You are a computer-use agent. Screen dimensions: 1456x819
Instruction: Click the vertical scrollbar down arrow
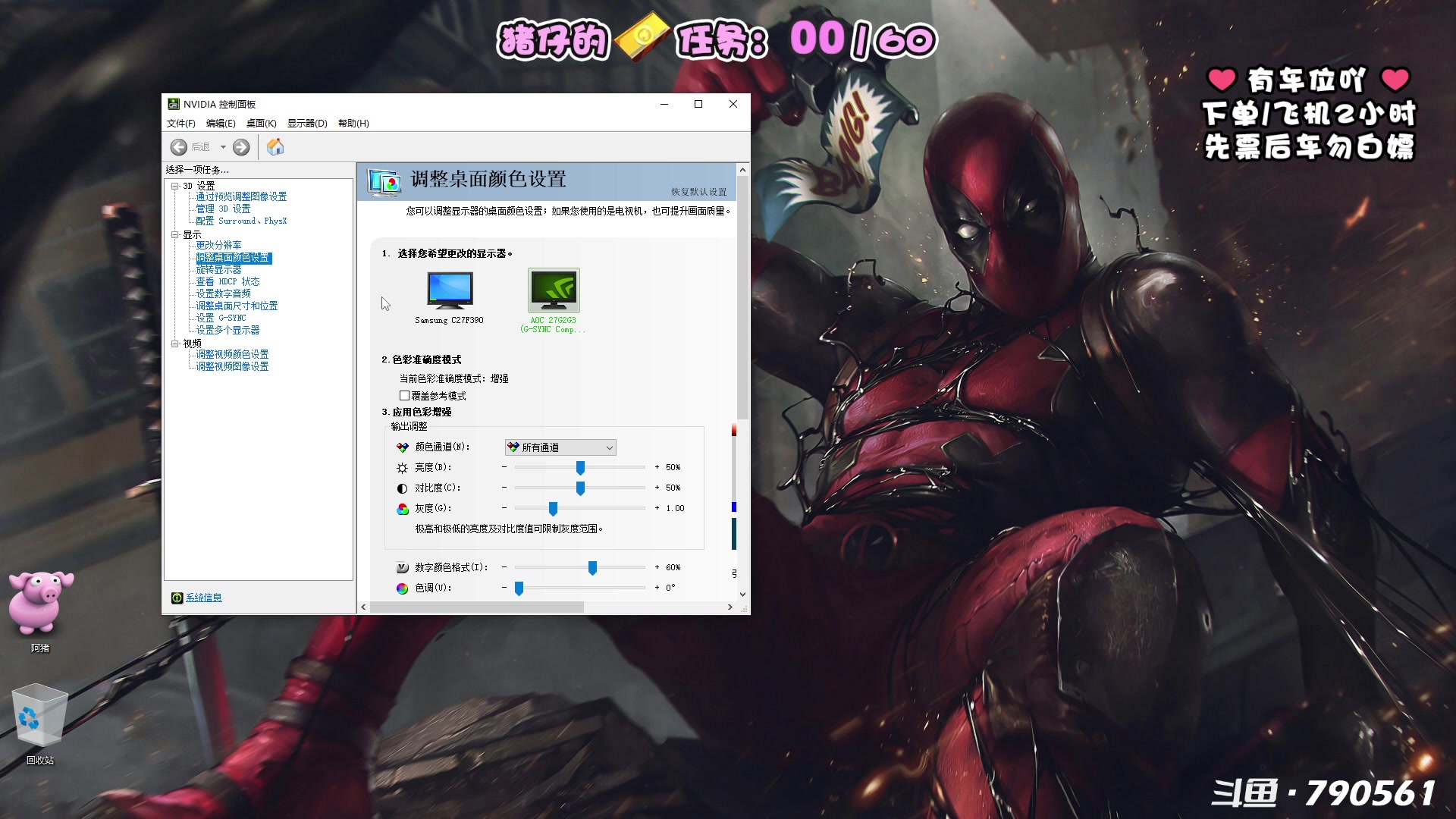pos(742,595)
